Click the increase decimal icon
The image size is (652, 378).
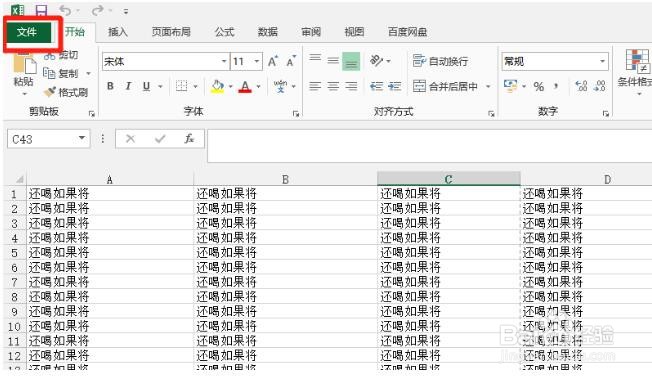581,86
